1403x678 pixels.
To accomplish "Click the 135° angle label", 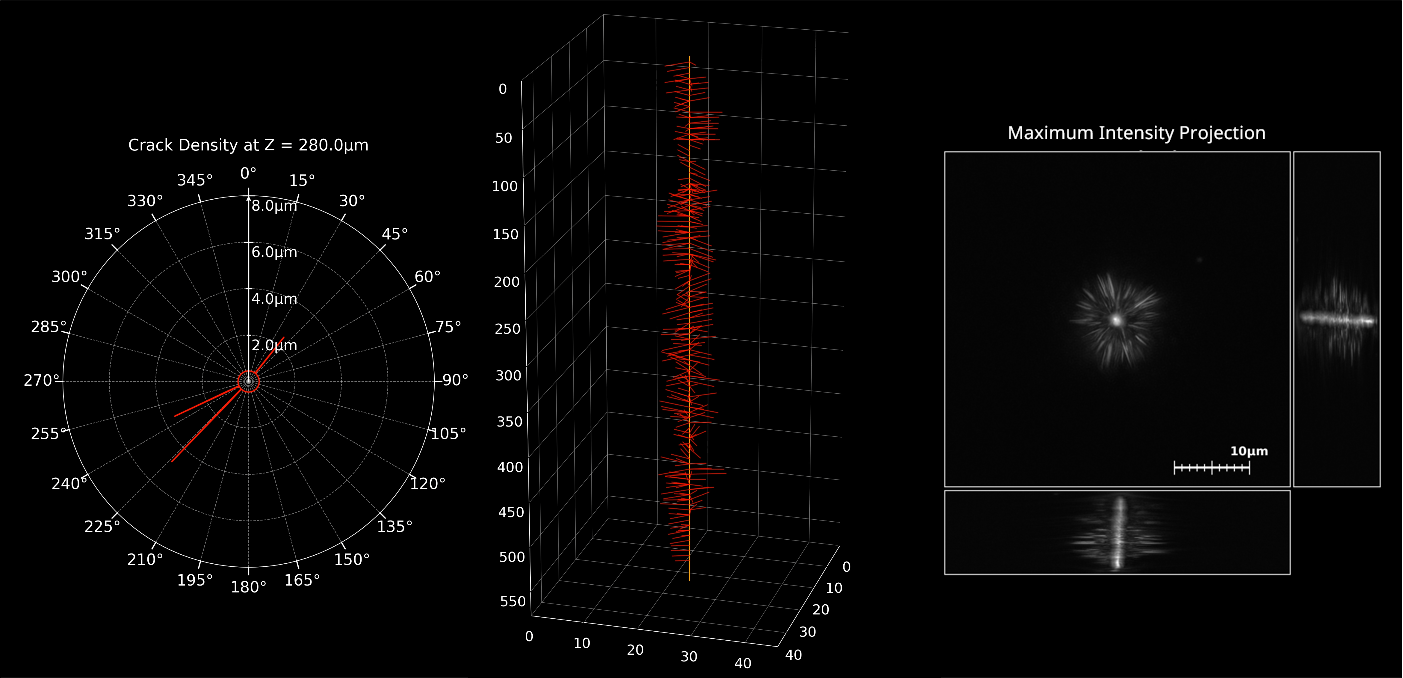I will [395, 526].
